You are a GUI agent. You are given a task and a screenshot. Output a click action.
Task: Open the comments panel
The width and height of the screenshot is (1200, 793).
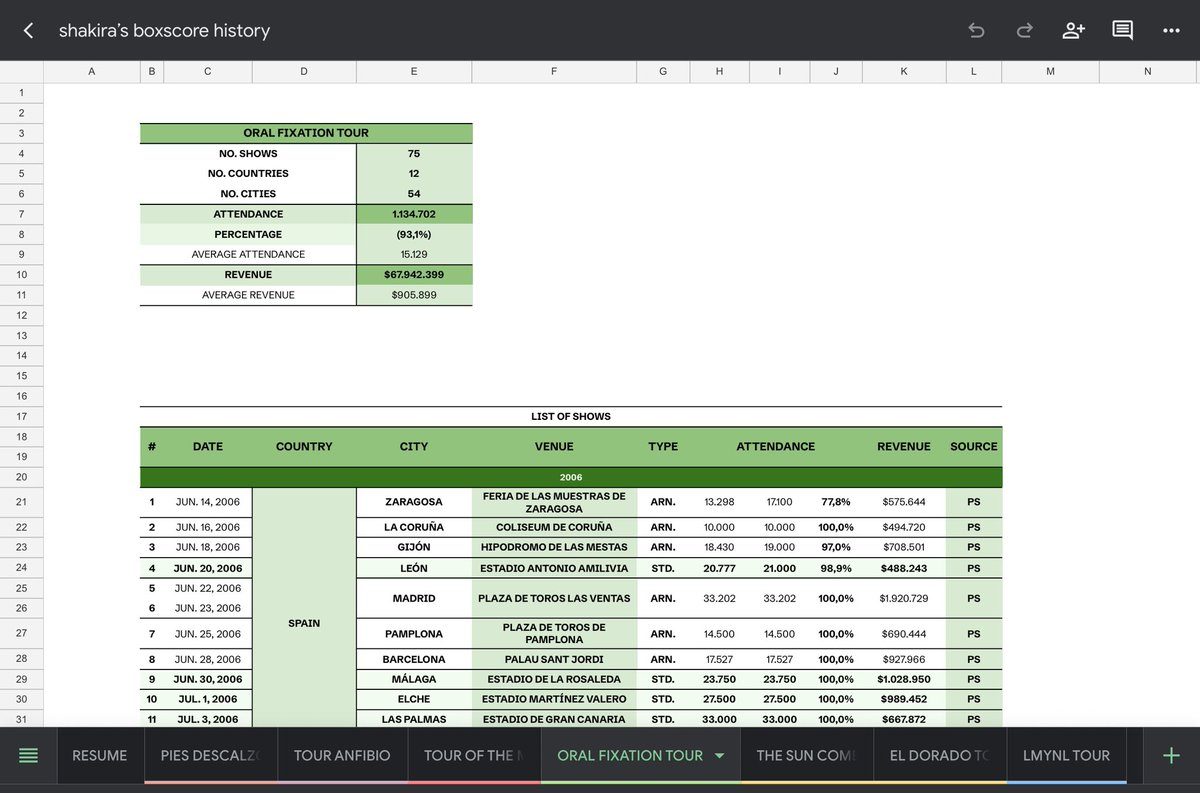tap(1122, 30)
